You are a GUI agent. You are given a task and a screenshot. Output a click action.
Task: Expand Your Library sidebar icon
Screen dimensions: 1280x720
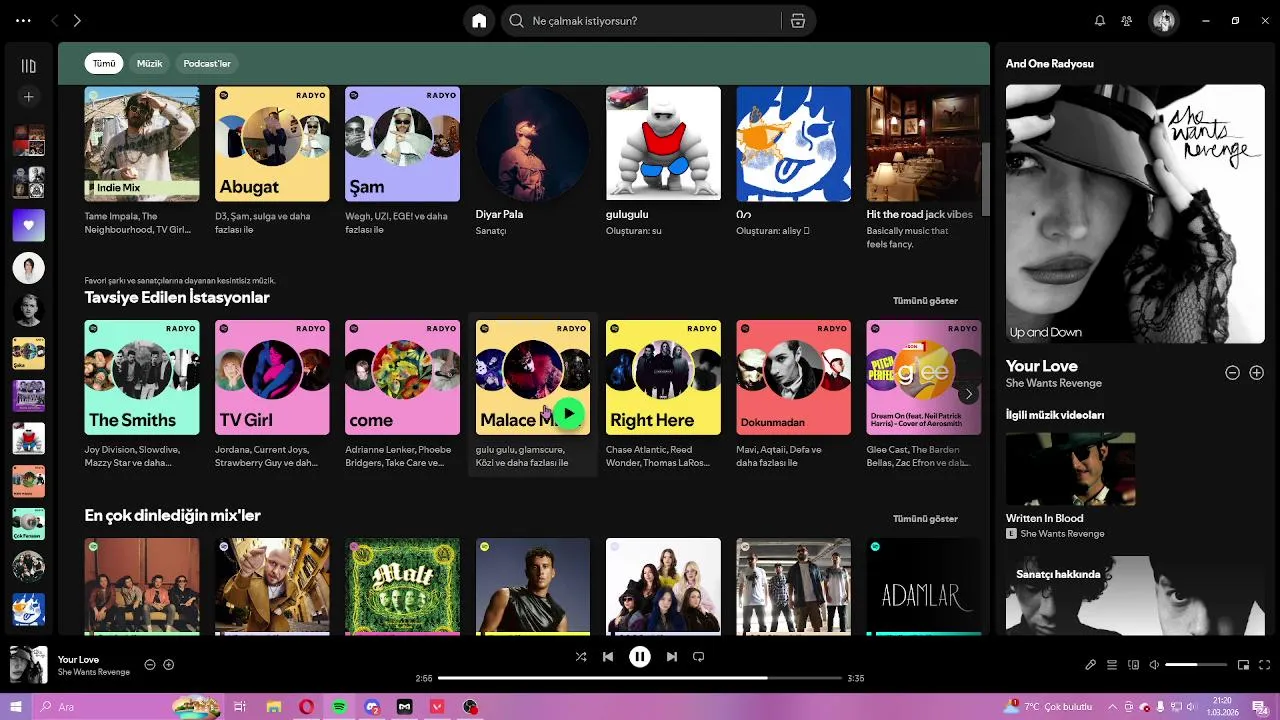(28, 66)
